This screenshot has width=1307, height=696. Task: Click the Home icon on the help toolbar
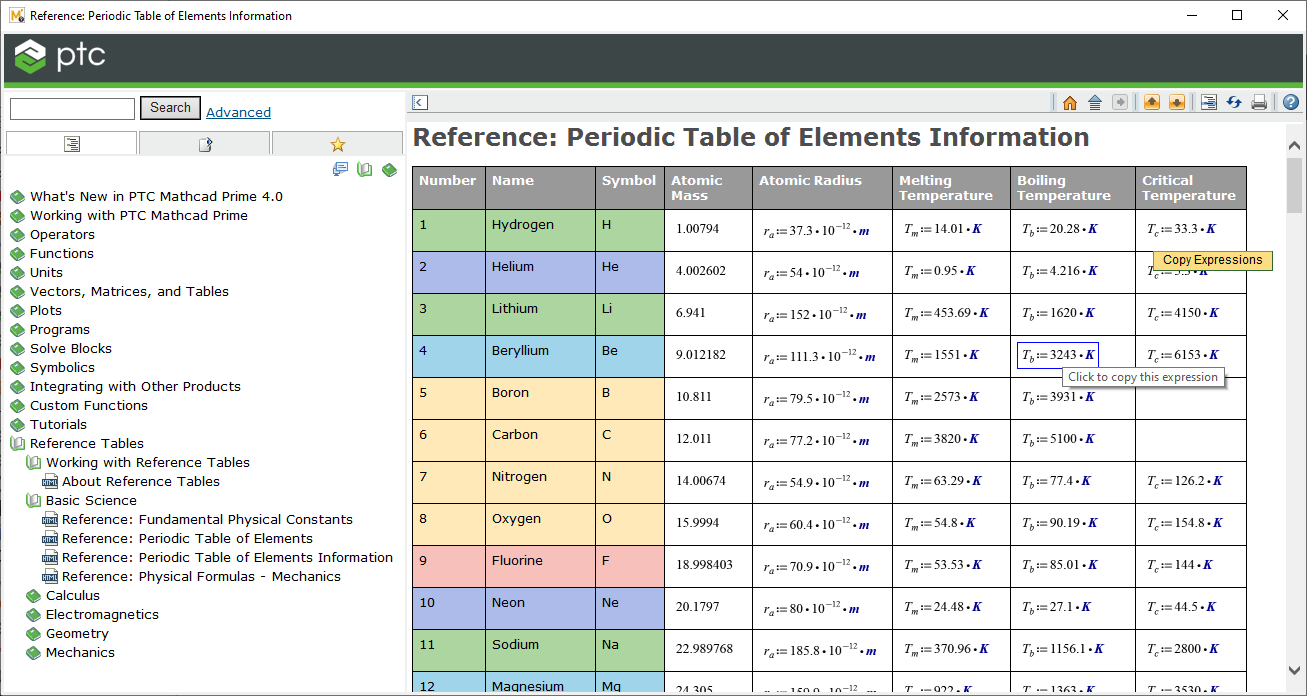point(1069,102)
